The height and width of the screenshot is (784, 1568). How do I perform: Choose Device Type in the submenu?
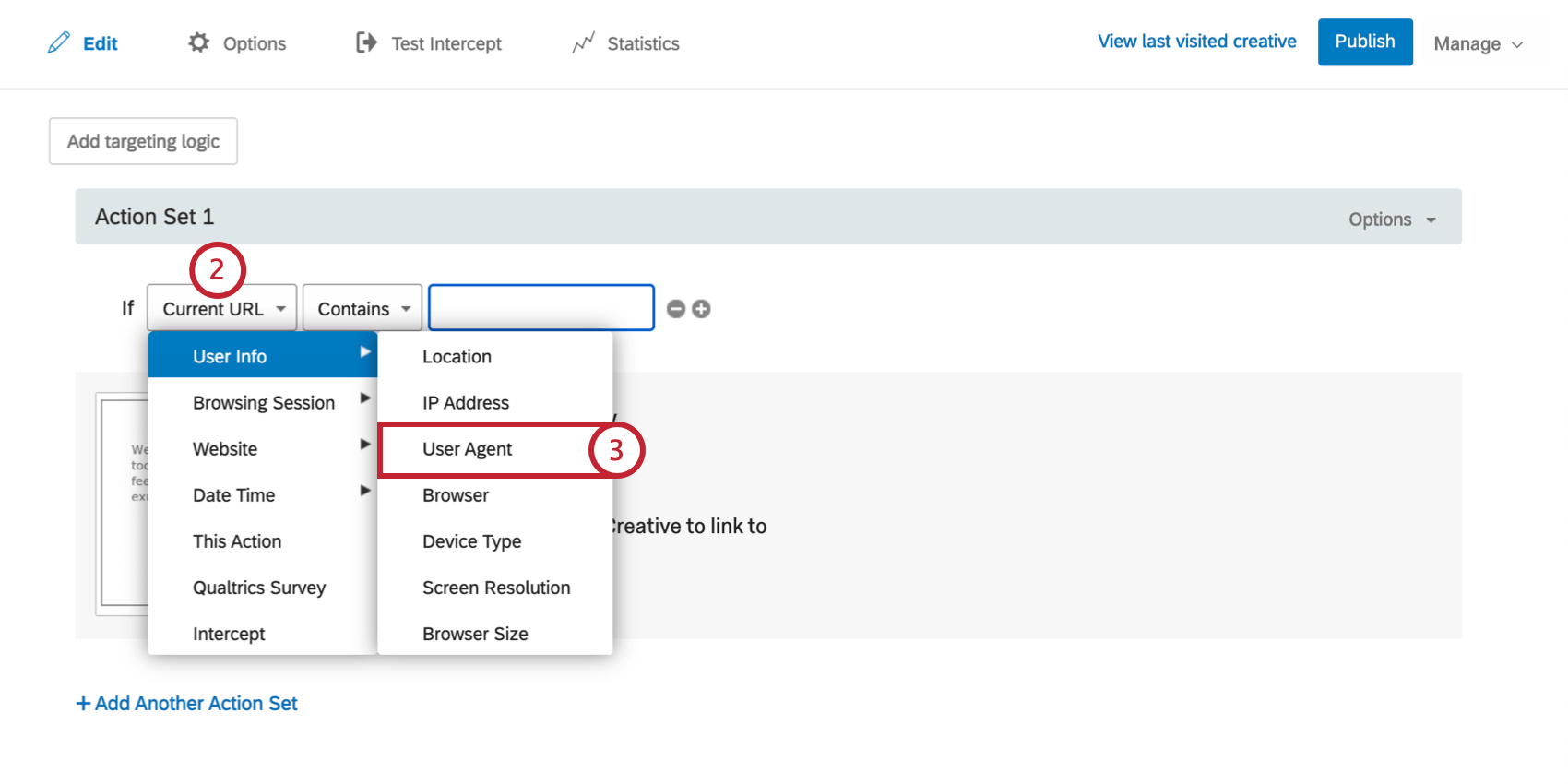[x=471, y=541]
